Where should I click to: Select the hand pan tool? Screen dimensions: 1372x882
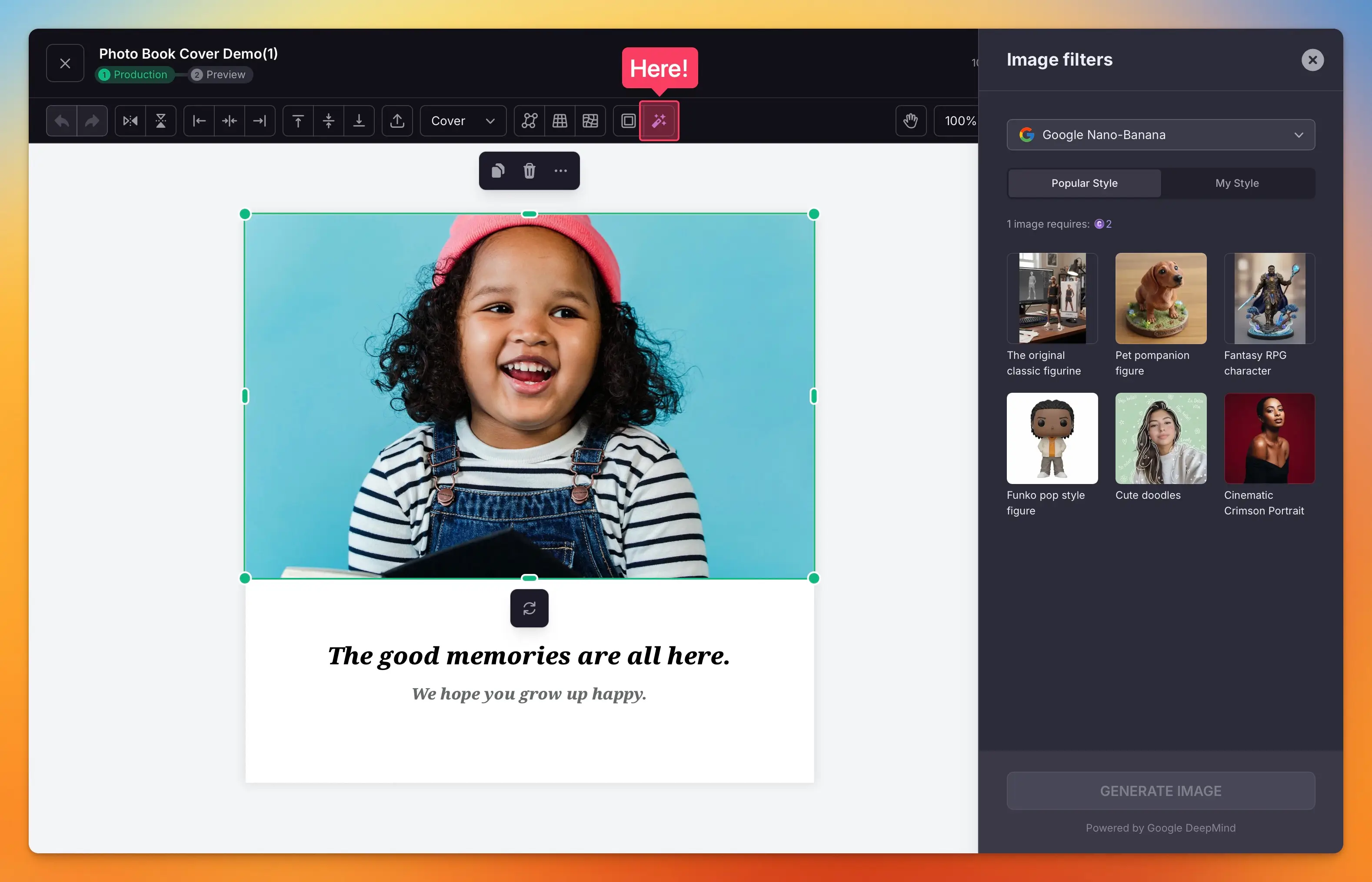[x=910, y=121]
